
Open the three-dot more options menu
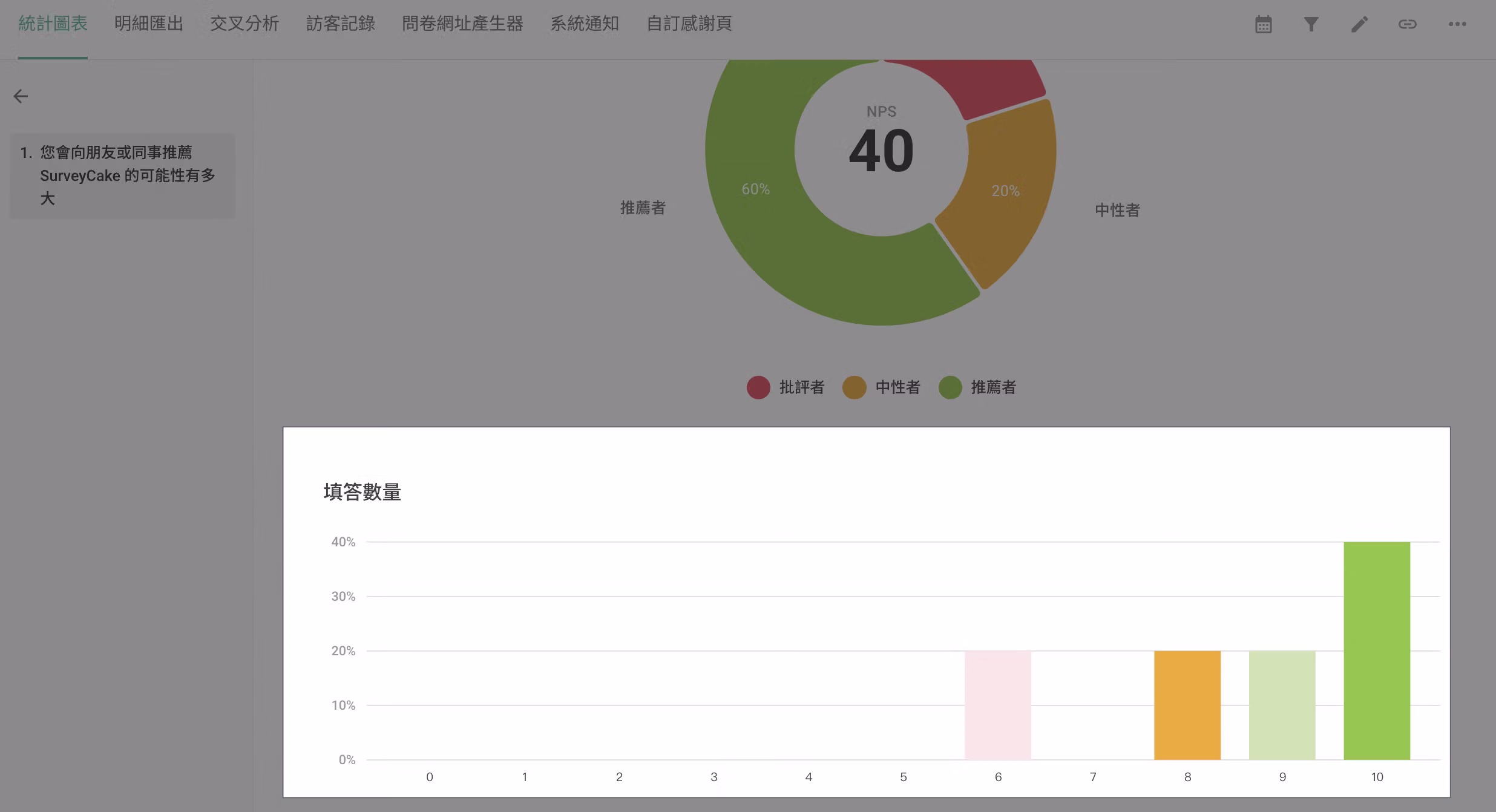(x=1457, y=24)
